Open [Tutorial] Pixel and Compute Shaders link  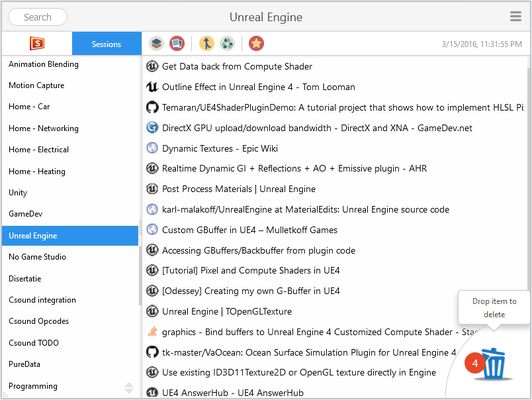[251, 271]
